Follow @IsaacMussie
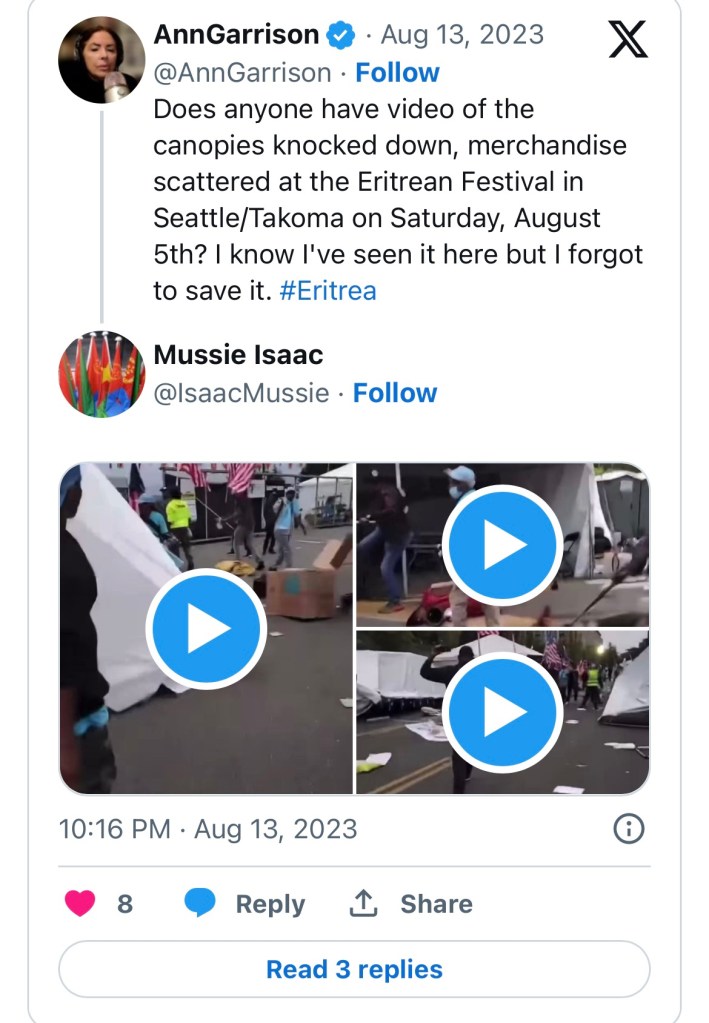The height and width of the screenshot is (1023, 709). tap(395, 393)
